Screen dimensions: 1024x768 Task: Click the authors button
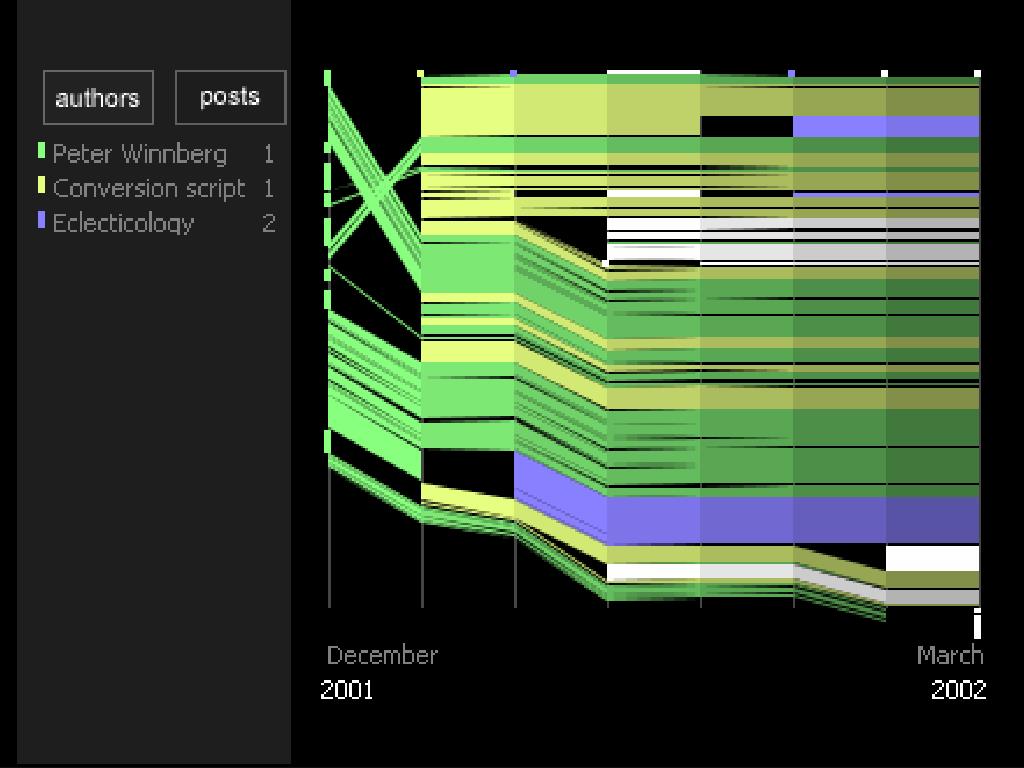98,98
